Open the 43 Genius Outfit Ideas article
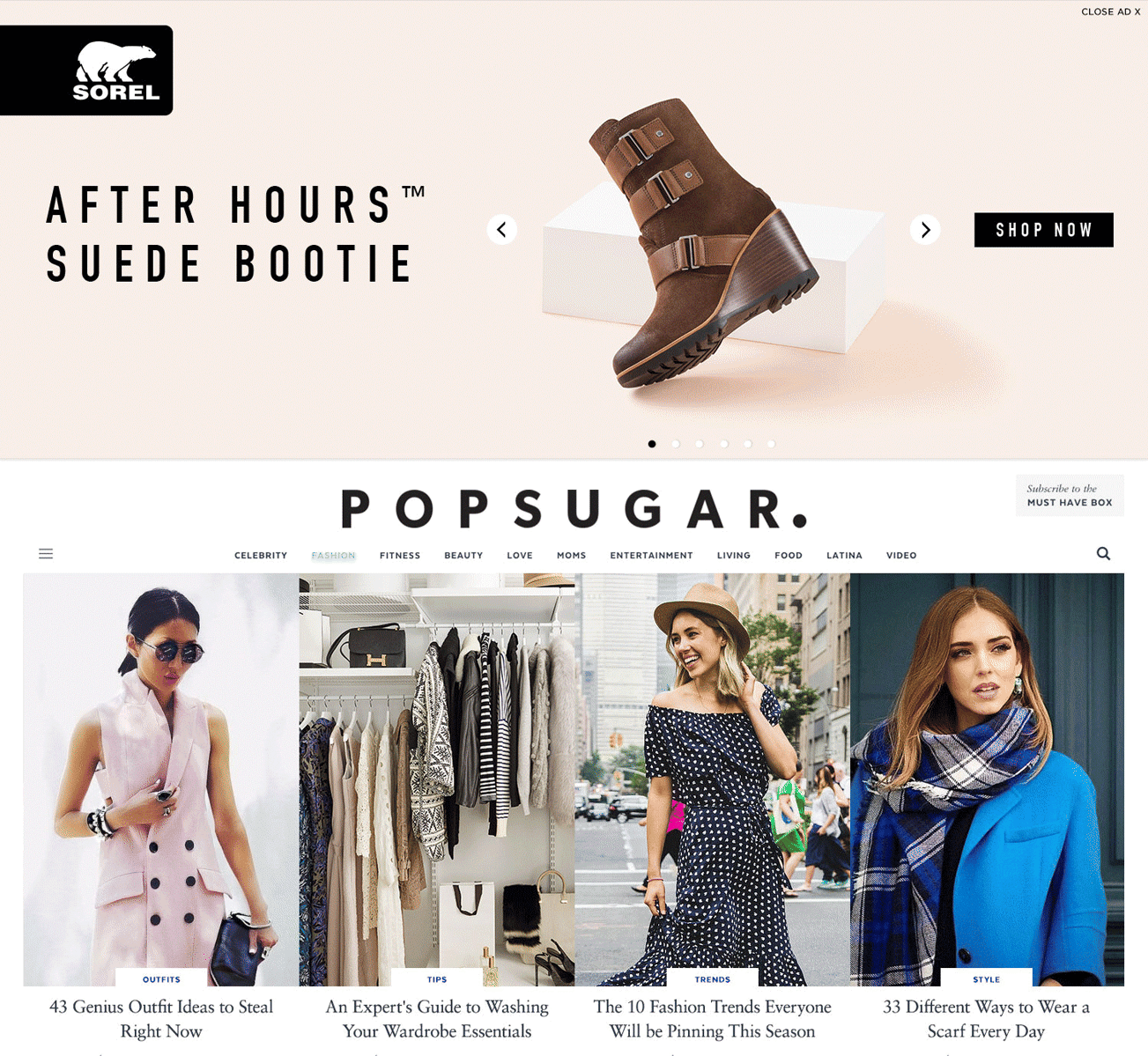 (161, 1019)
